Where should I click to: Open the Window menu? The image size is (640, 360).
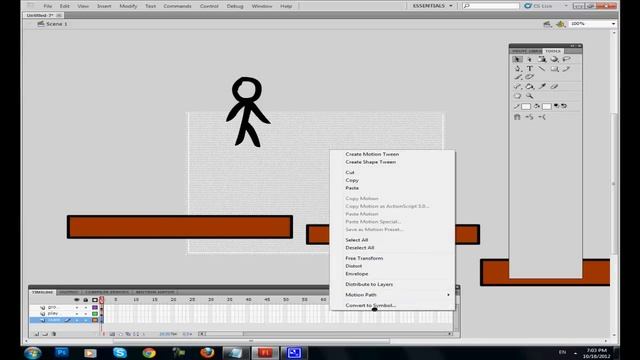coord(262,6)
